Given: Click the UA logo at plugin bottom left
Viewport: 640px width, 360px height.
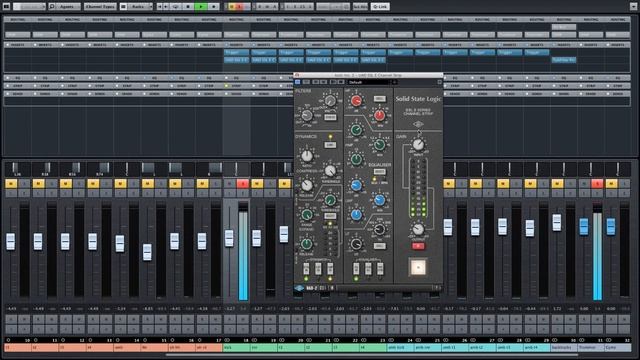Looking at the screenshot, I should tap(300, 288).
